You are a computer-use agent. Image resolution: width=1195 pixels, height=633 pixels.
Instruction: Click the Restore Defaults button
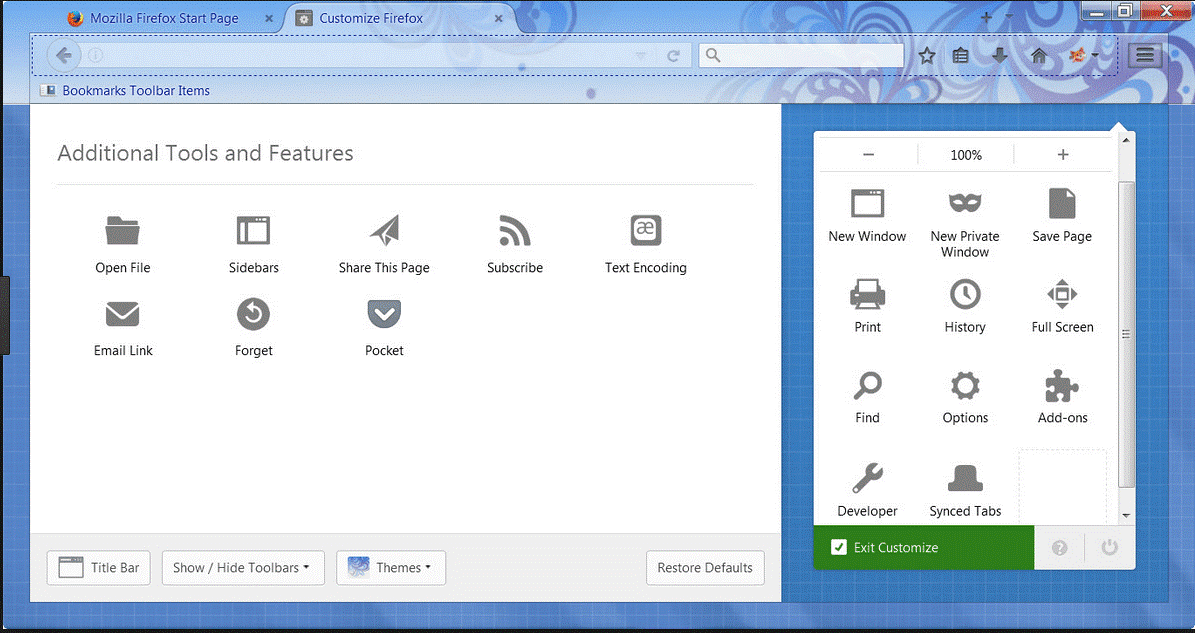705,567
